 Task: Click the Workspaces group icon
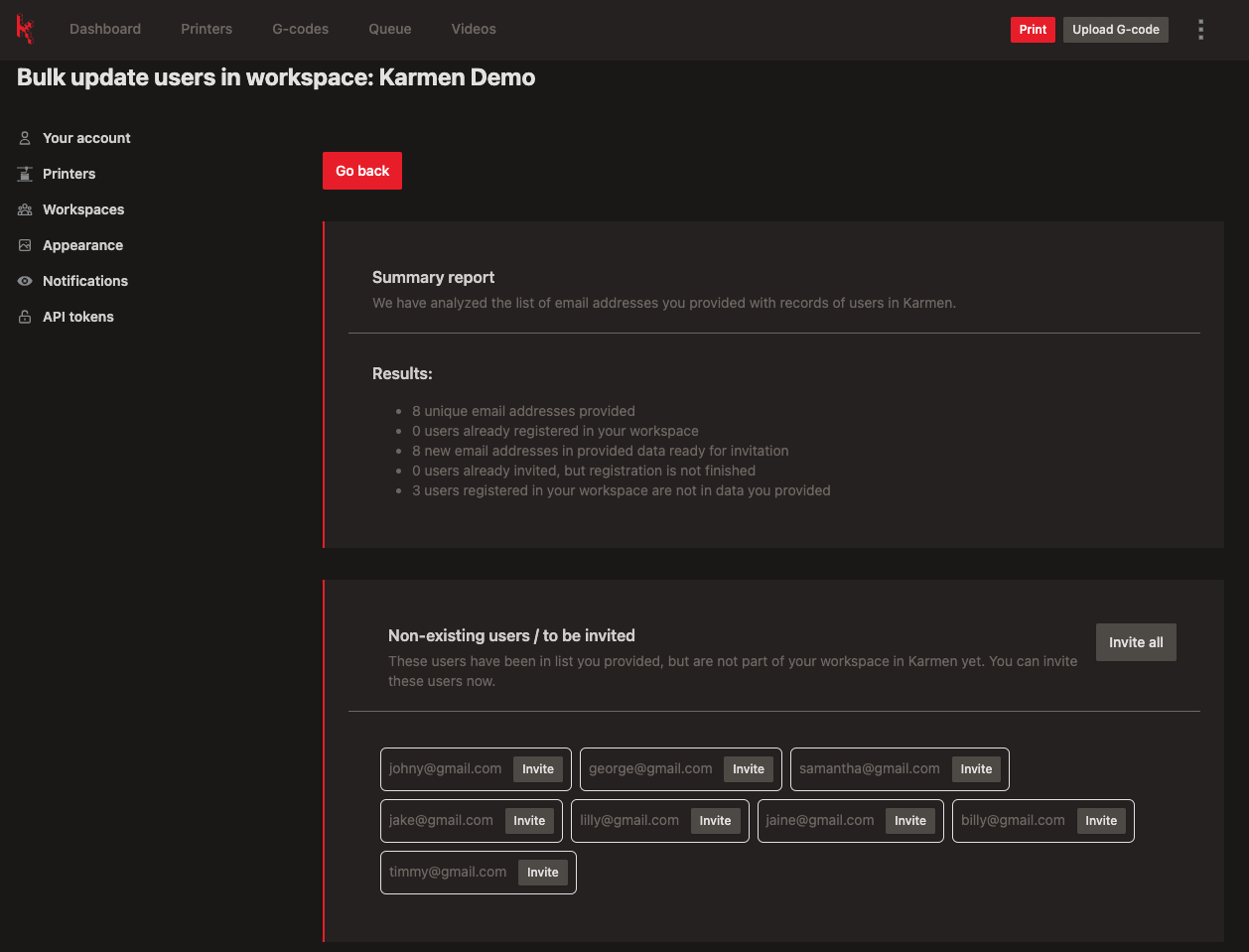(x=25, y=209)
